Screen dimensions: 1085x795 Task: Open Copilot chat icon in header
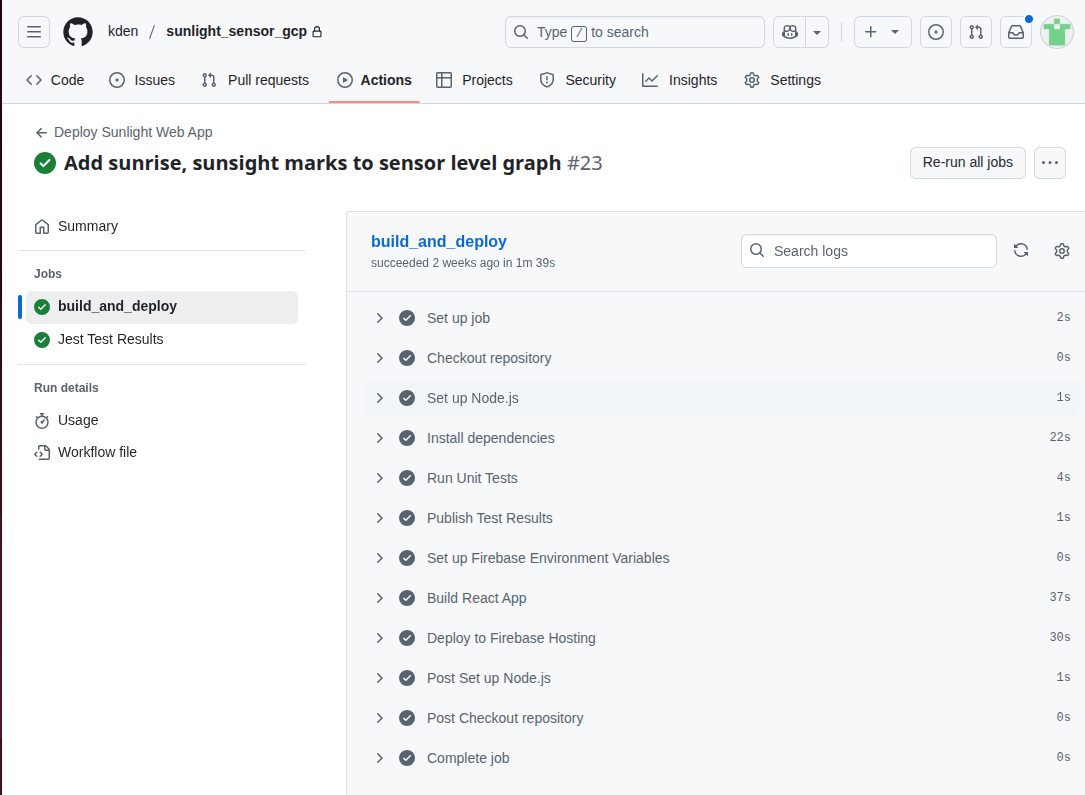point(790,32)
